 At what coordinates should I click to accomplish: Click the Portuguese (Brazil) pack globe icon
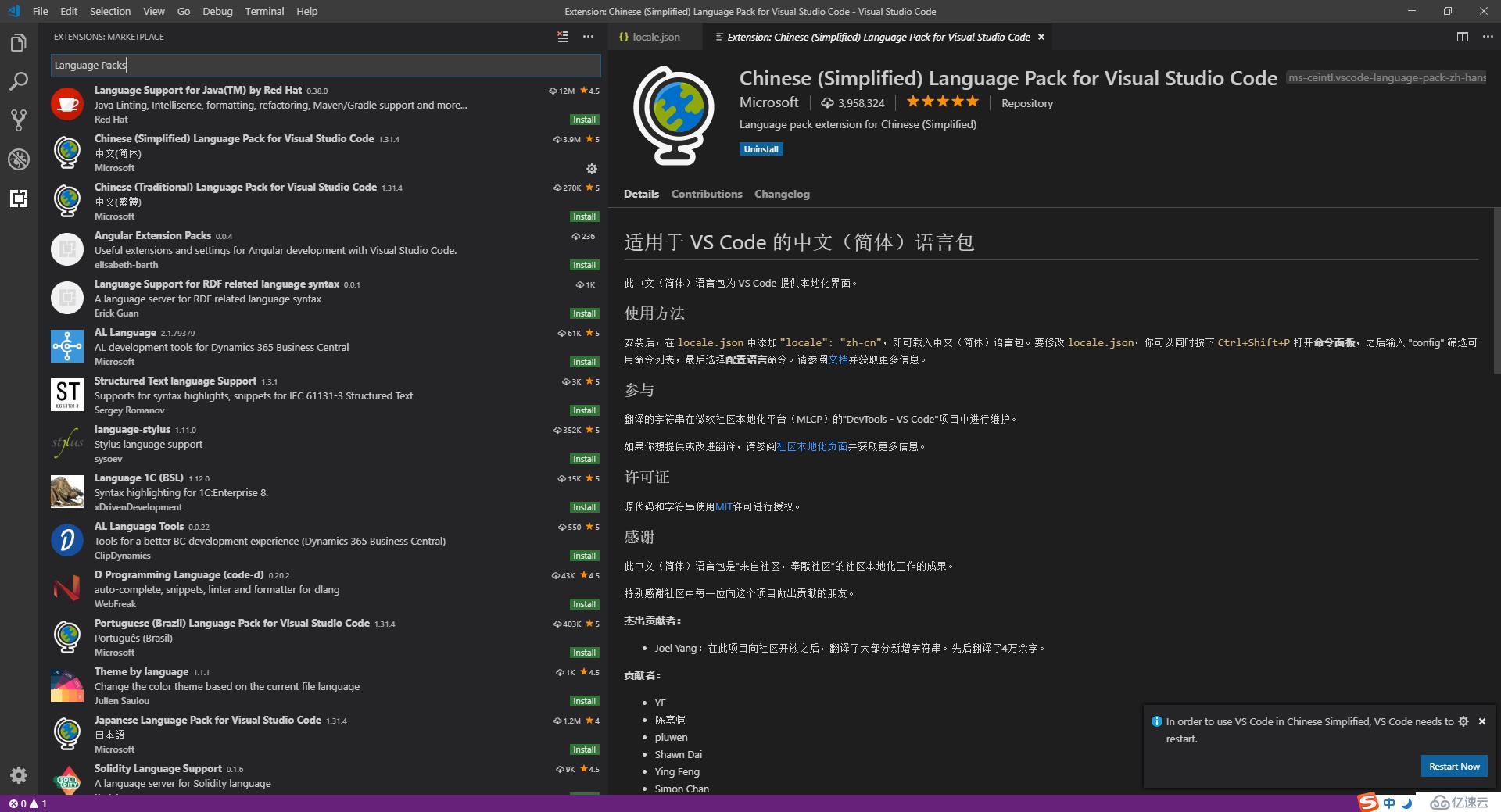(67, 636)
